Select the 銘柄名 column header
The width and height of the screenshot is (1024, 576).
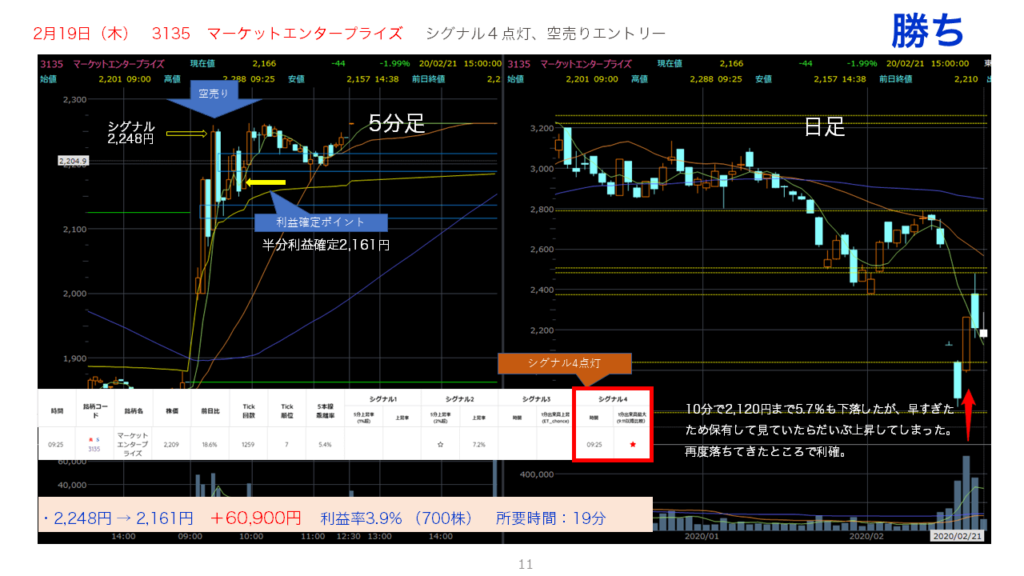click(133, 411)
